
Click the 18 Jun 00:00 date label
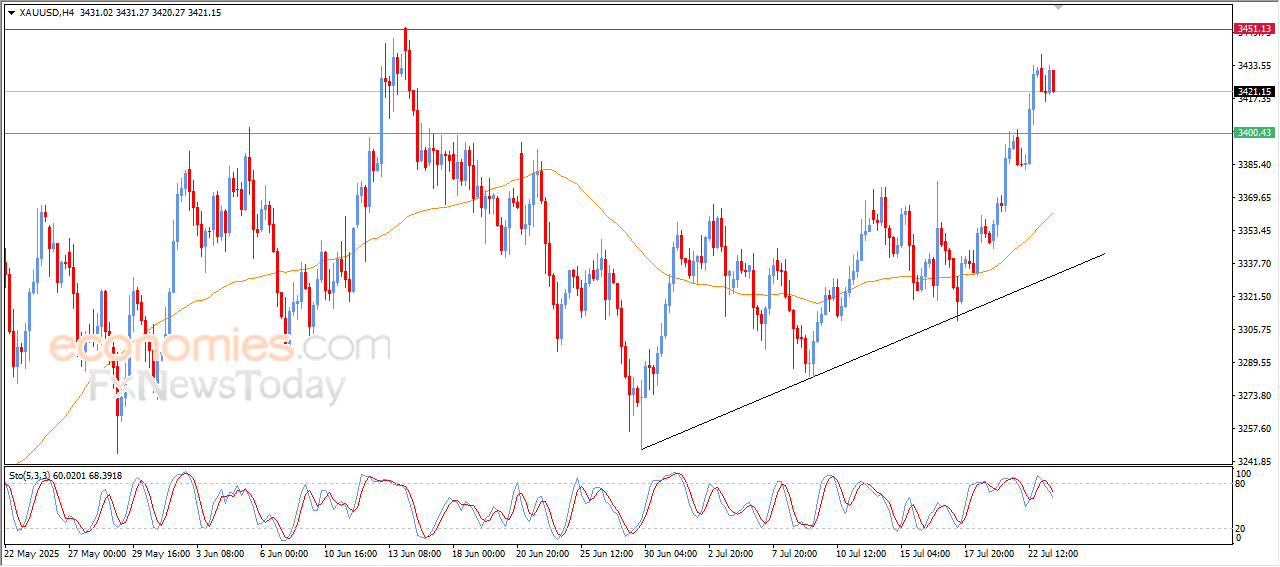click(x=480, y=552)
